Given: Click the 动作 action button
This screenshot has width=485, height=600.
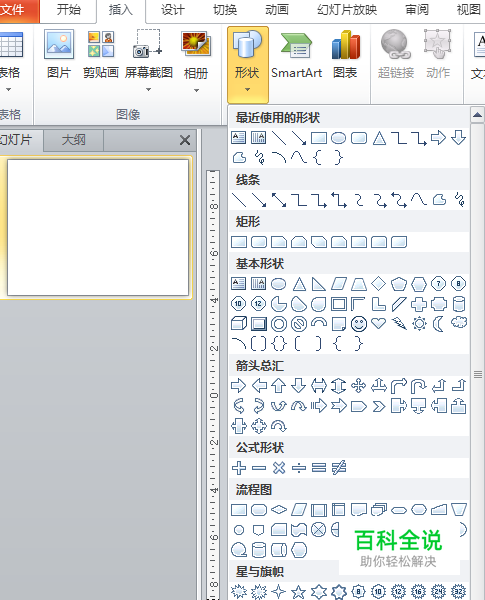Looking at the screenshot, I should click(x=438, y=55).
